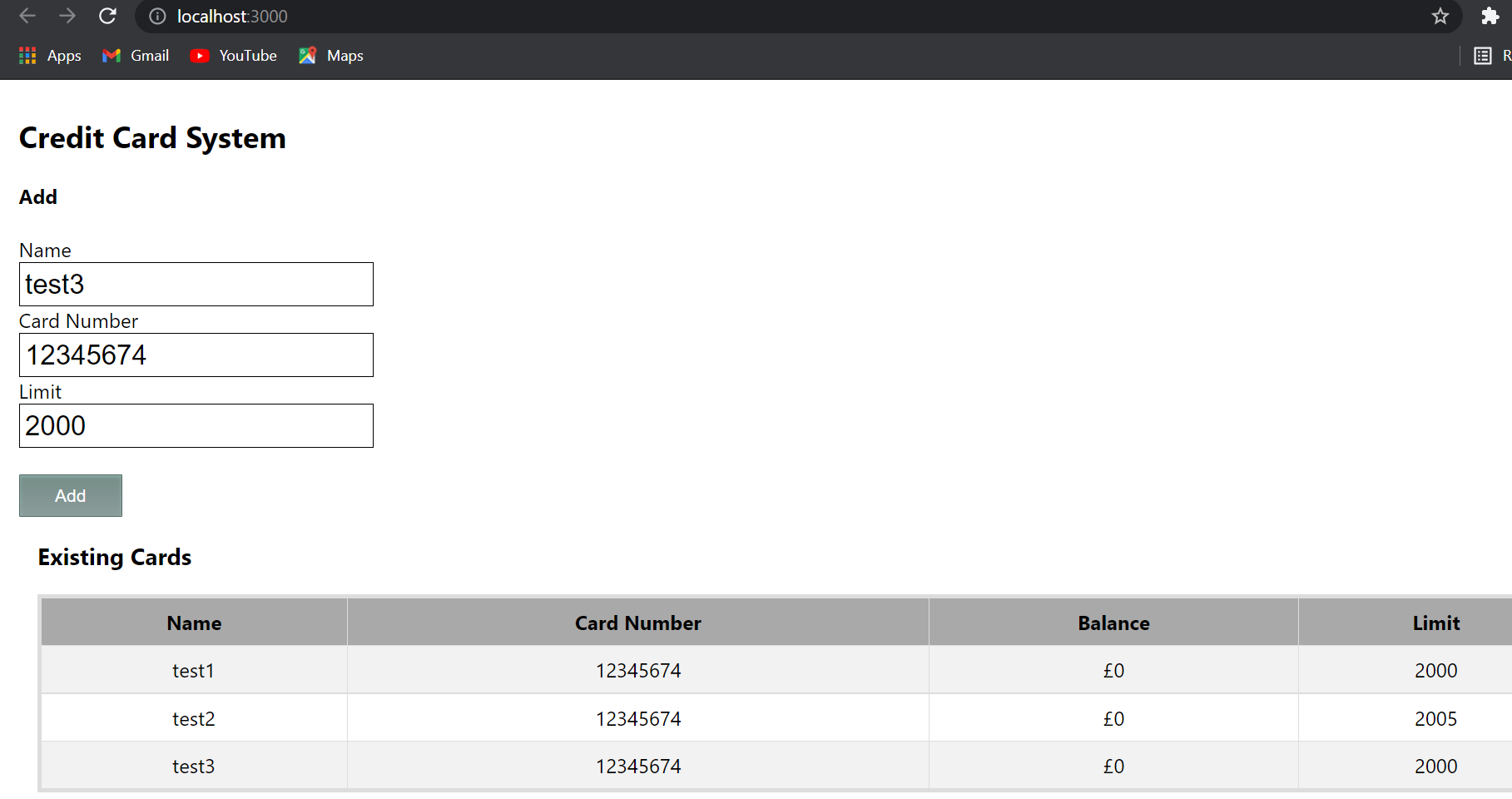The image size is (1512, 799).
Task: Click the Card Number column header
Action: click(638, 623)
